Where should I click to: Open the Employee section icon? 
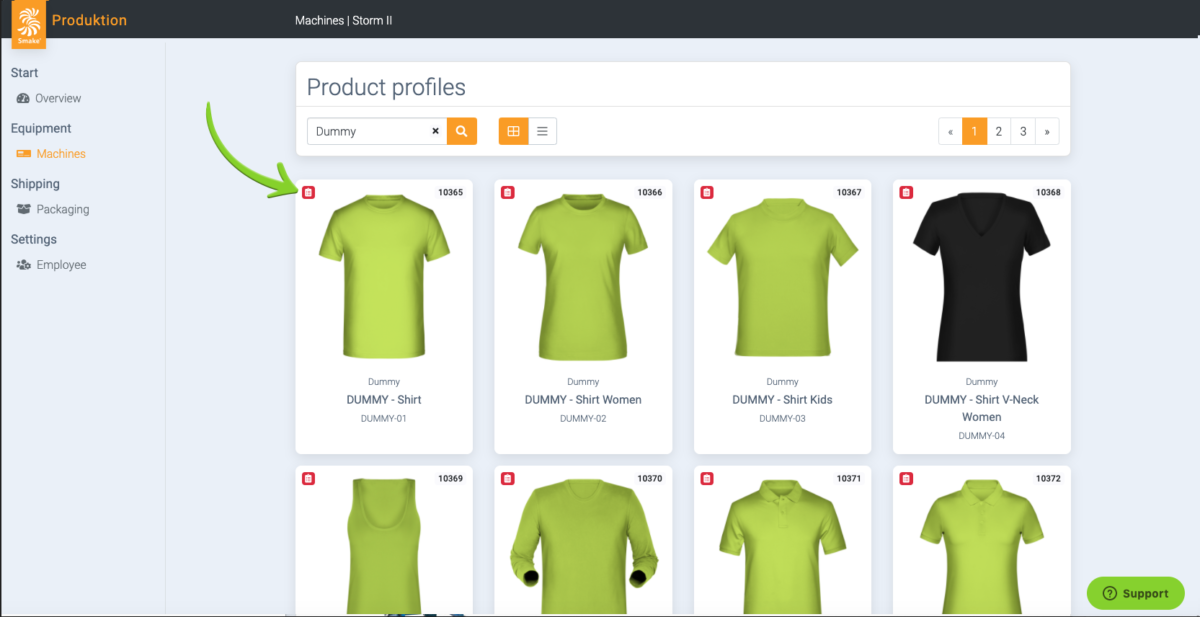[24, 264]
